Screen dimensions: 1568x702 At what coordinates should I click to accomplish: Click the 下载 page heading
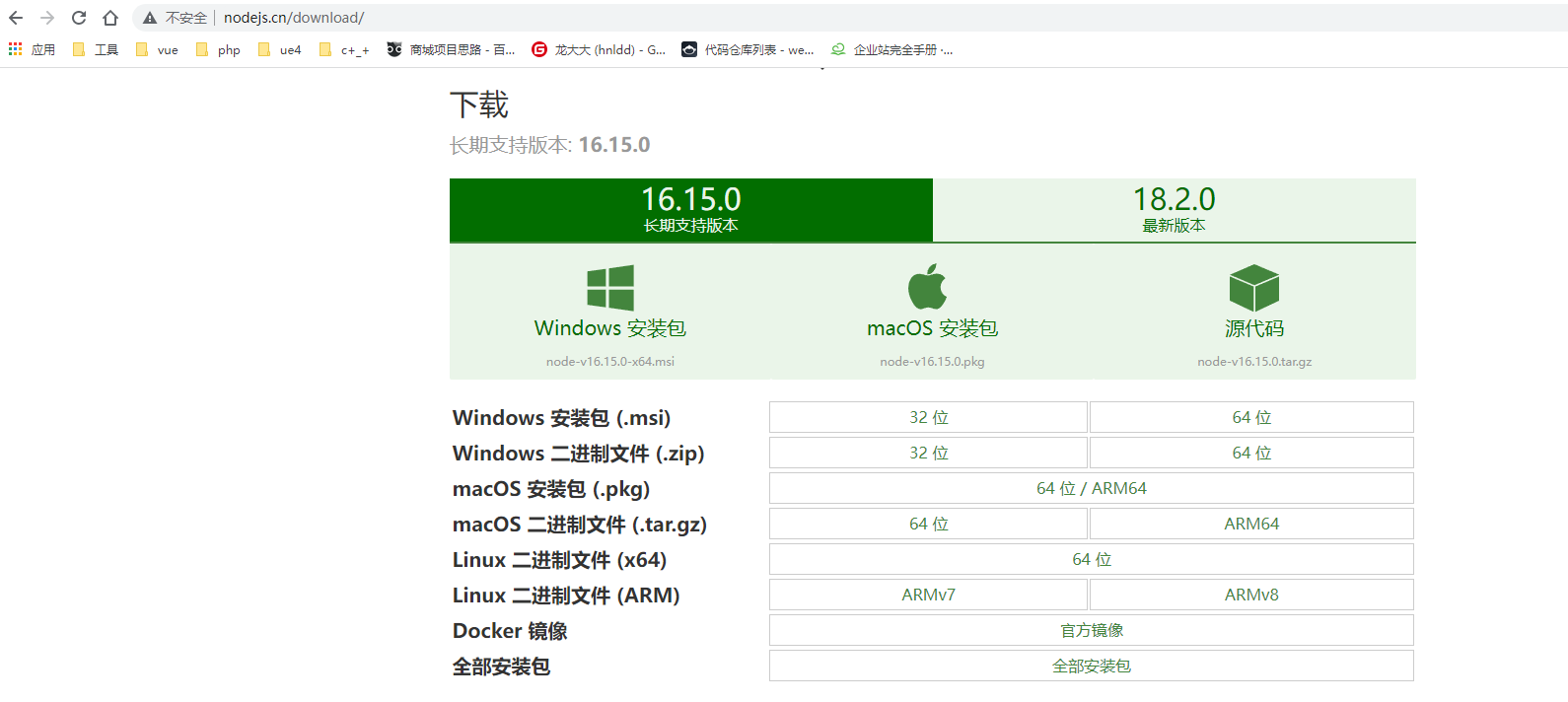click(479, 105)
